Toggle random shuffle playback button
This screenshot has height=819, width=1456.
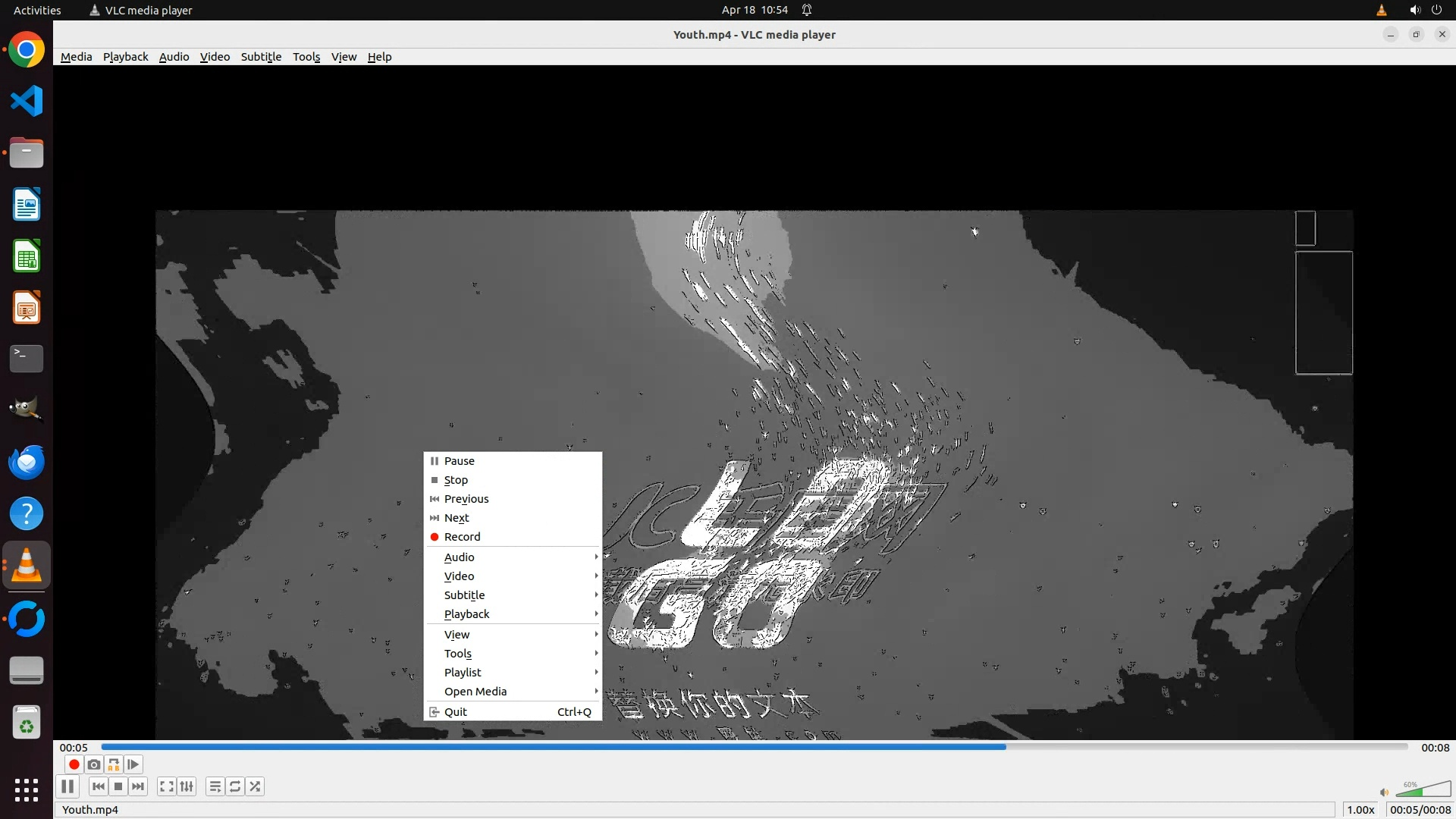tap(256, 786)
